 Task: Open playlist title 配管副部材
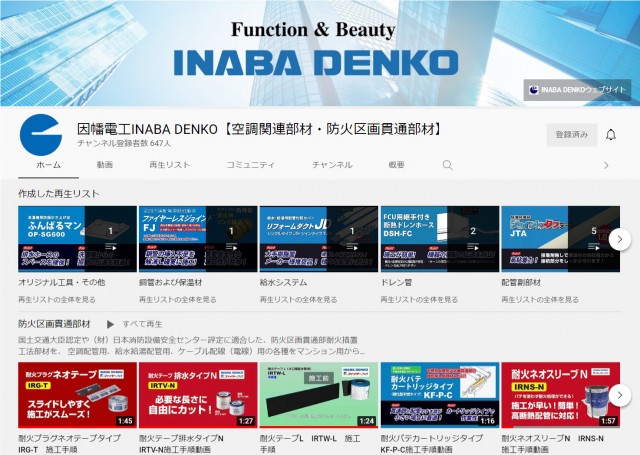click(x=521, y=282)
